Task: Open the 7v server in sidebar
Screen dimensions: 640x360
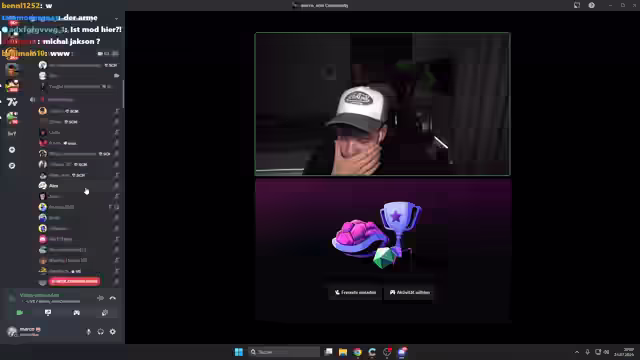Action: click(x=12, y=102)
